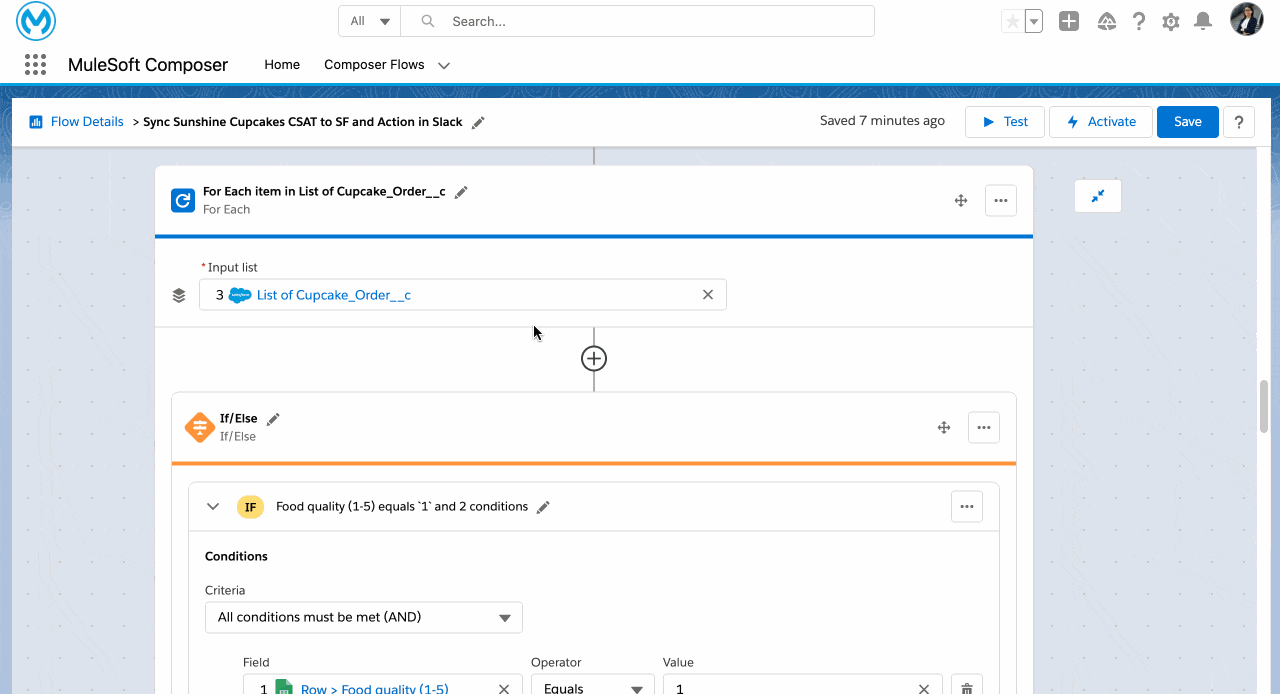Image resolution: width=1280 pixels, height=694 pixels.
Task: Click the yellow IF badge
Action: 251,507
